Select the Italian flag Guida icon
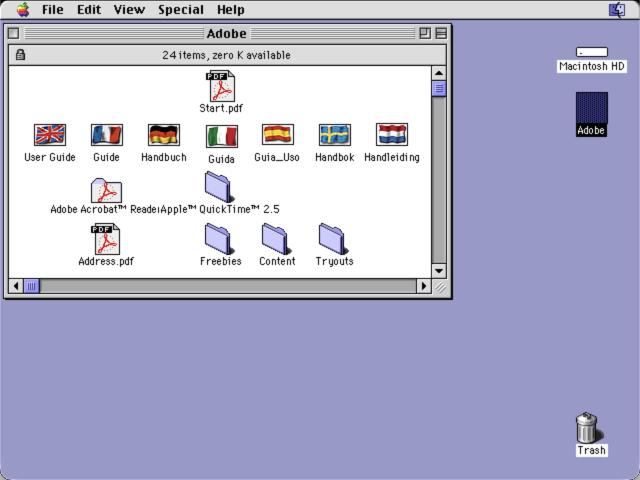 (x=222, y=136)
